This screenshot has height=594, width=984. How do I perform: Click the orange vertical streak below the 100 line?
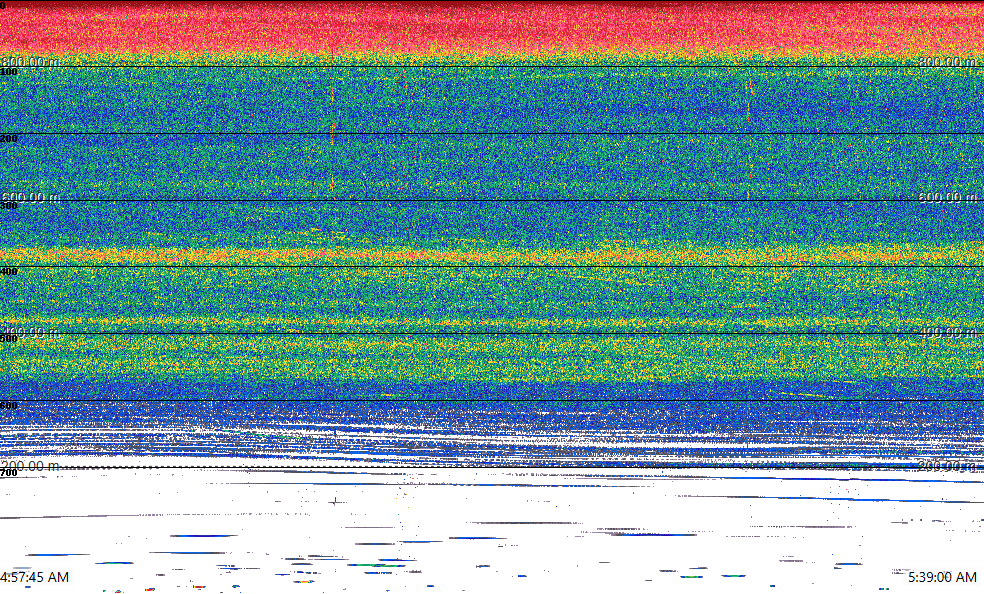pos(332,130)
